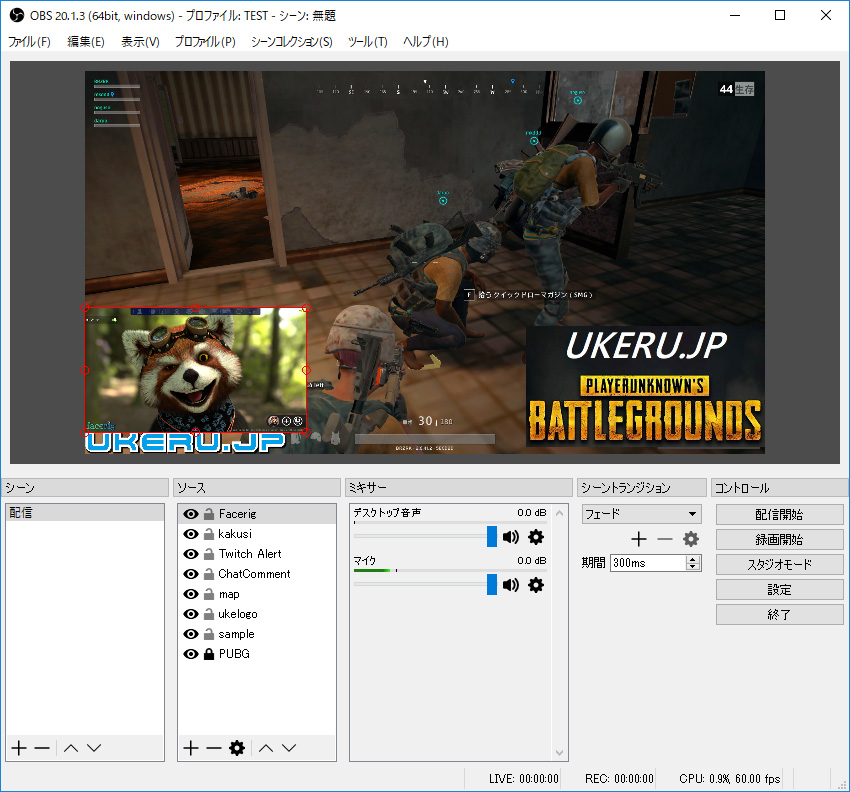Unlock the PUBG source lock icon

tap(209, 654)
